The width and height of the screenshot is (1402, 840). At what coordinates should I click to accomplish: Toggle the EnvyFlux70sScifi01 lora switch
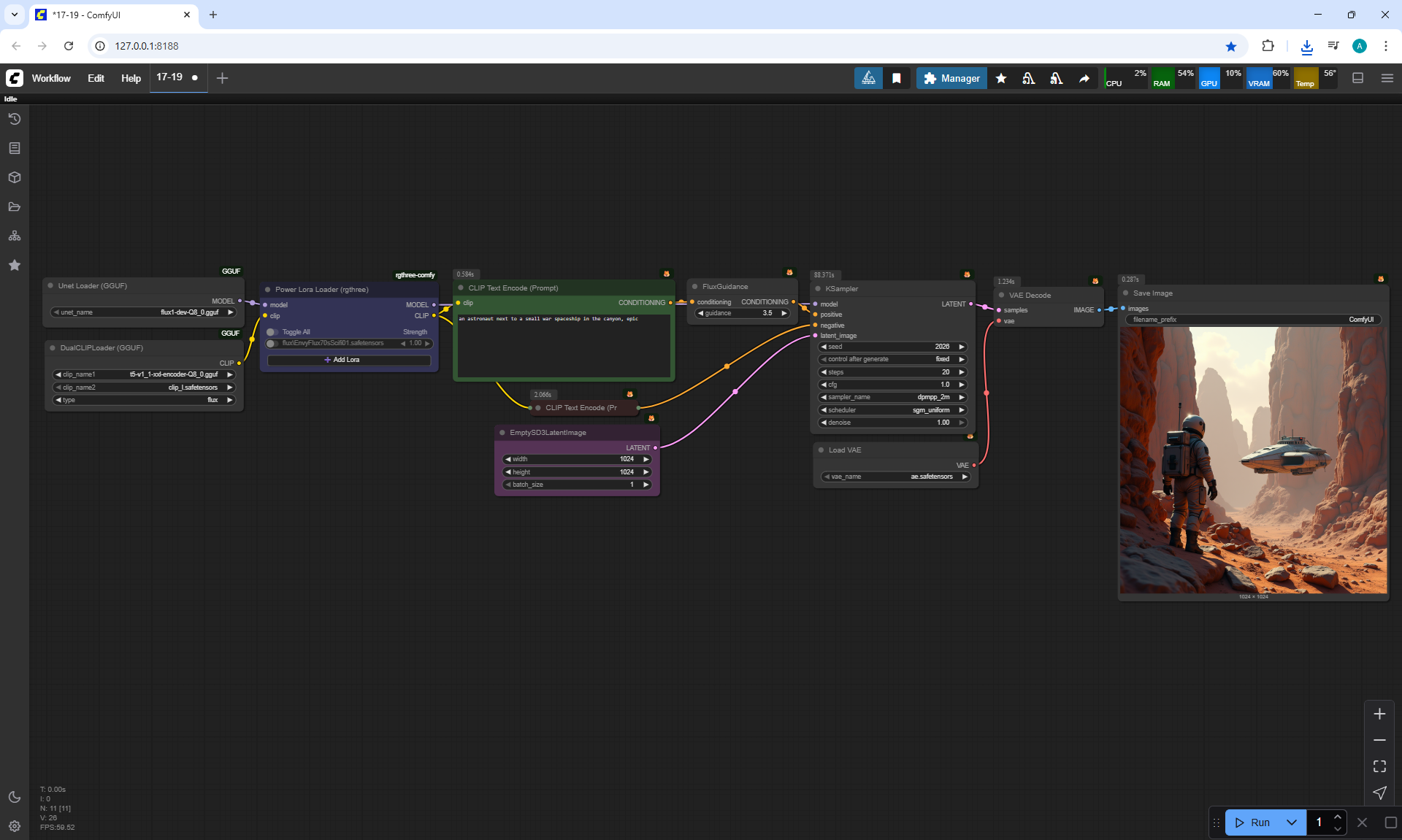[272, 343]
